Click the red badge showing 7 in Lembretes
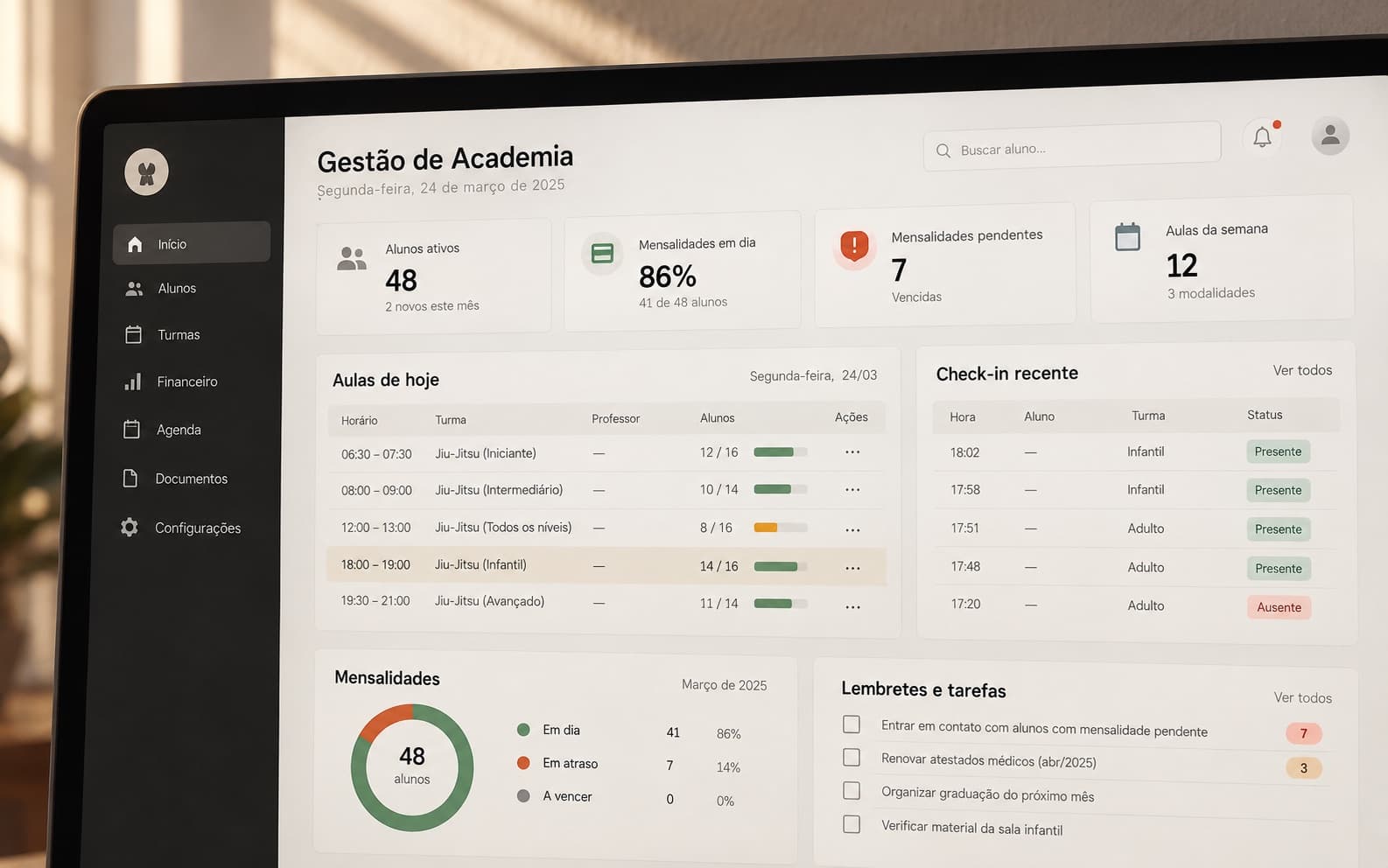Screen dimensions: 1388x868 pyautogui.click(x=1304, y=733)
